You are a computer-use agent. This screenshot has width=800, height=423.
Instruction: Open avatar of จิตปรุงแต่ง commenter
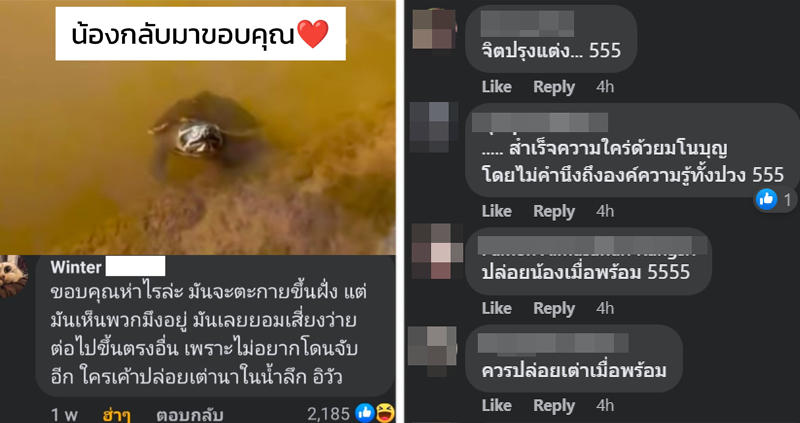(434, 29)
